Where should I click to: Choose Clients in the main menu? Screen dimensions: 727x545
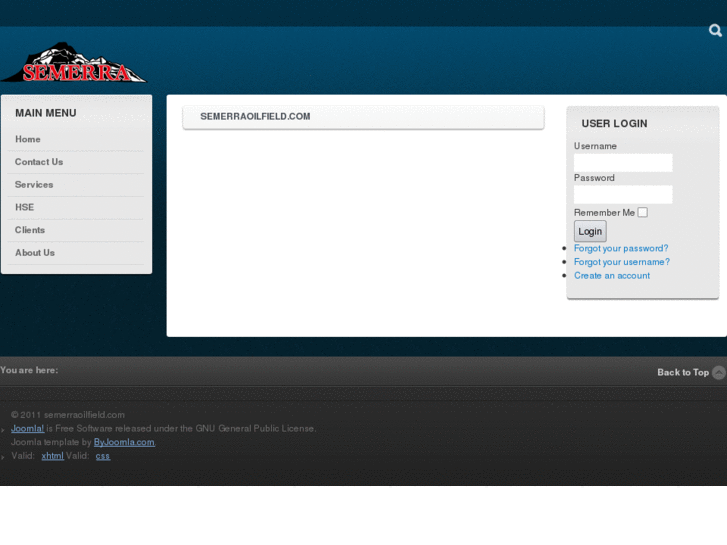tap(30, 230)
